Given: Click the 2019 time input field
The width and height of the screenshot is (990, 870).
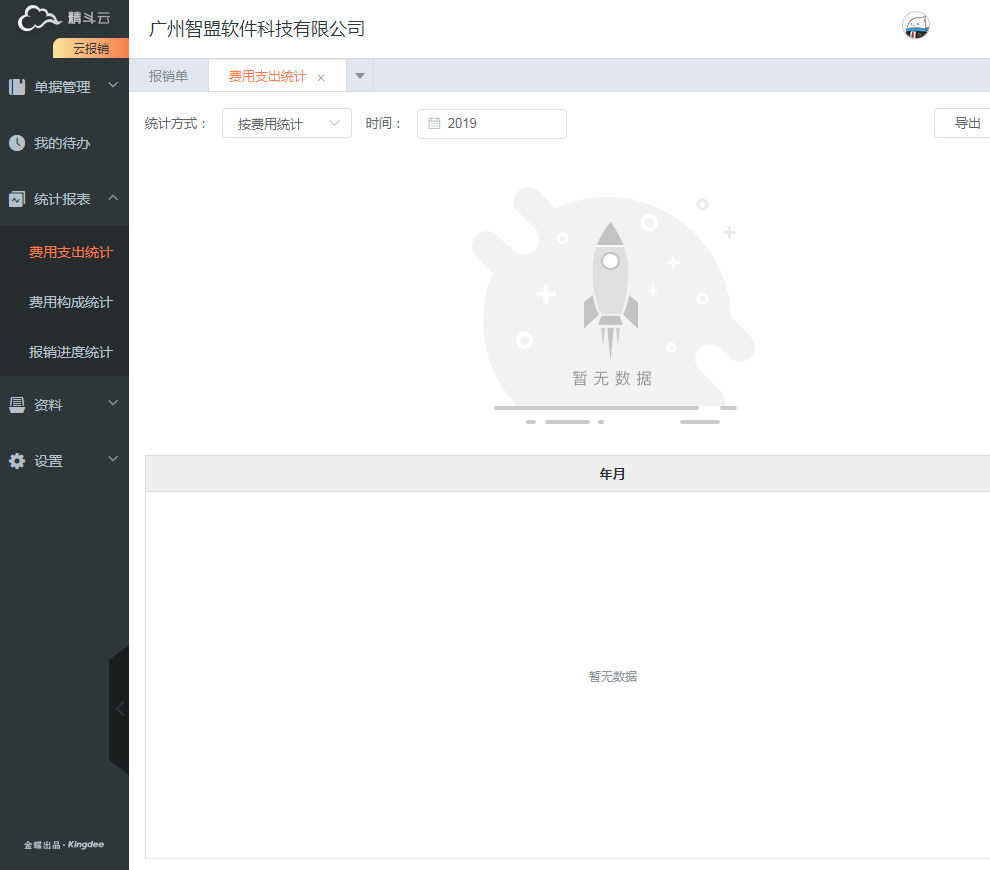Looking at the screenshot, I should coord(492,124).
